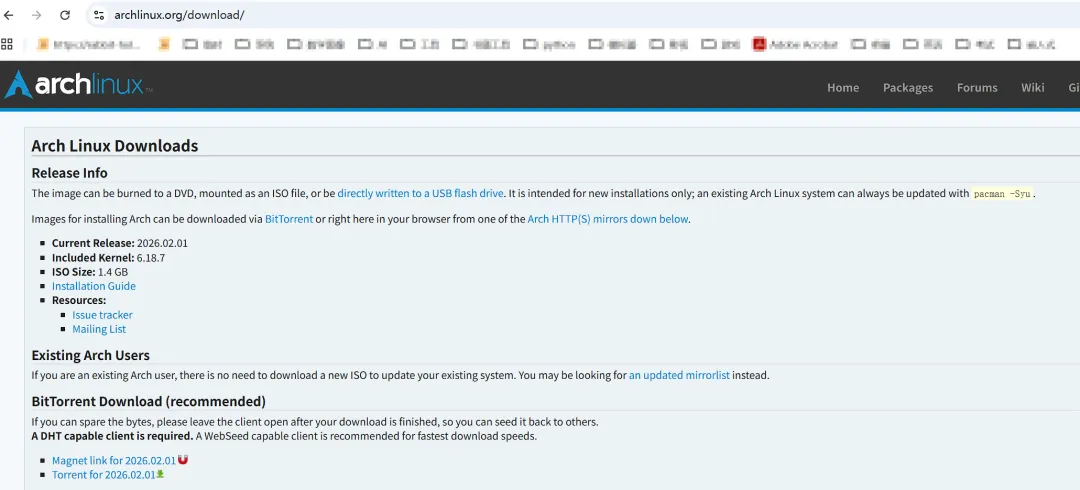The image size is (1080, 490).
Task: Follow 'directly written to a USB flash drive' link
Action: (x=420, y=194)
